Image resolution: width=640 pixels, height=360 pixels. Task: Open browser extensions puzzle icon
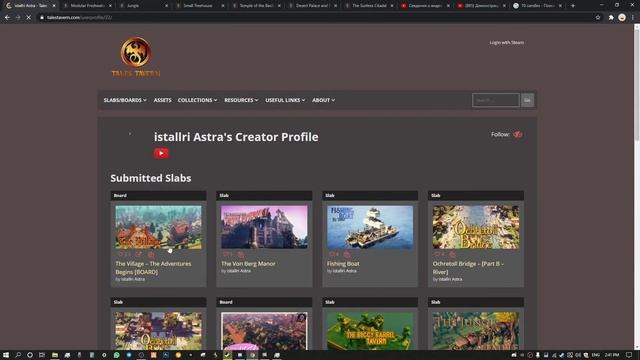pos(611,18)
